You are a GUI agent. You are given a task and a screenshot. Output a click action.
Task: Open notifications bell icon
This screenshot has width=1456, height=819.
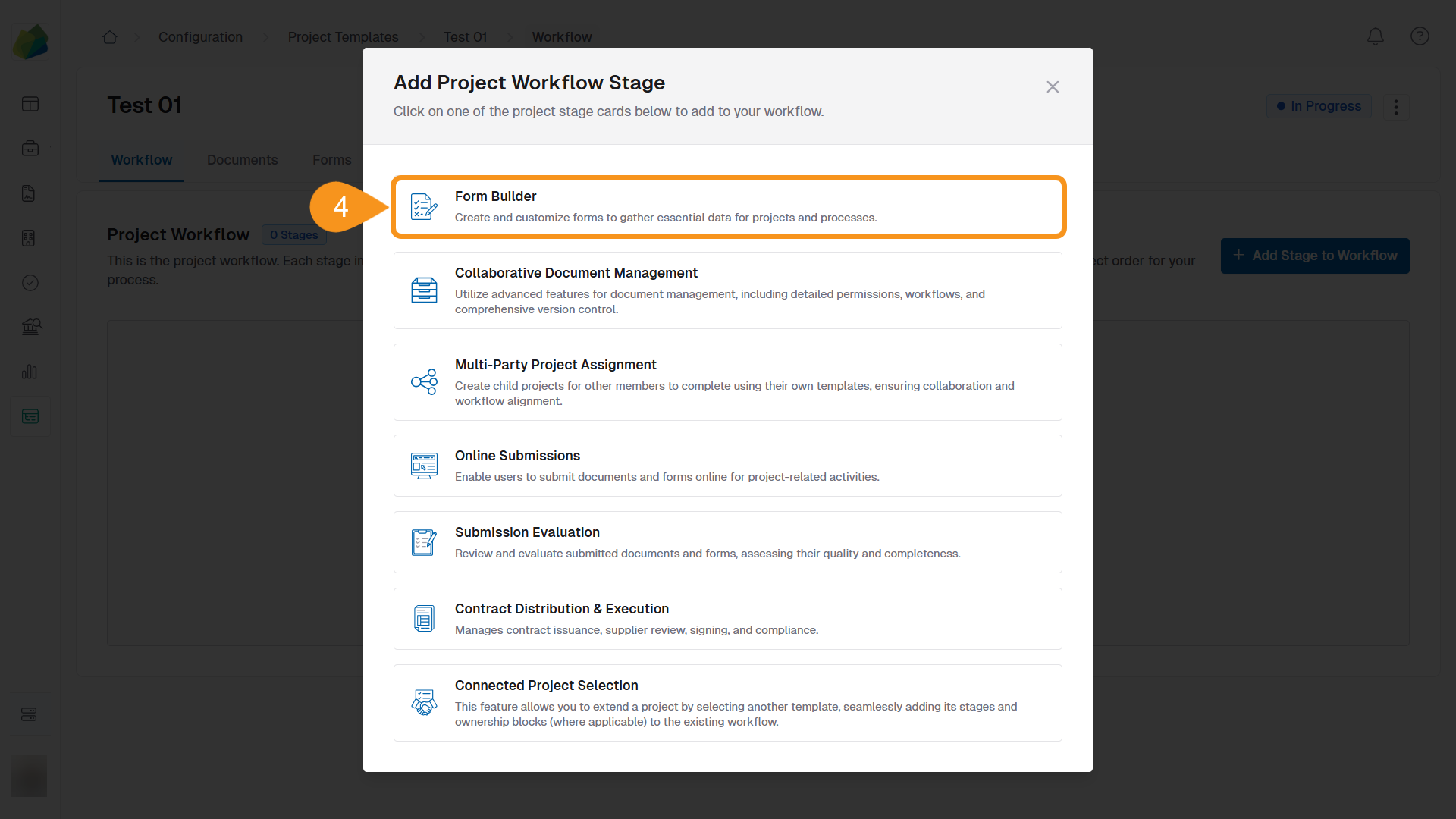click(1375, 36)
